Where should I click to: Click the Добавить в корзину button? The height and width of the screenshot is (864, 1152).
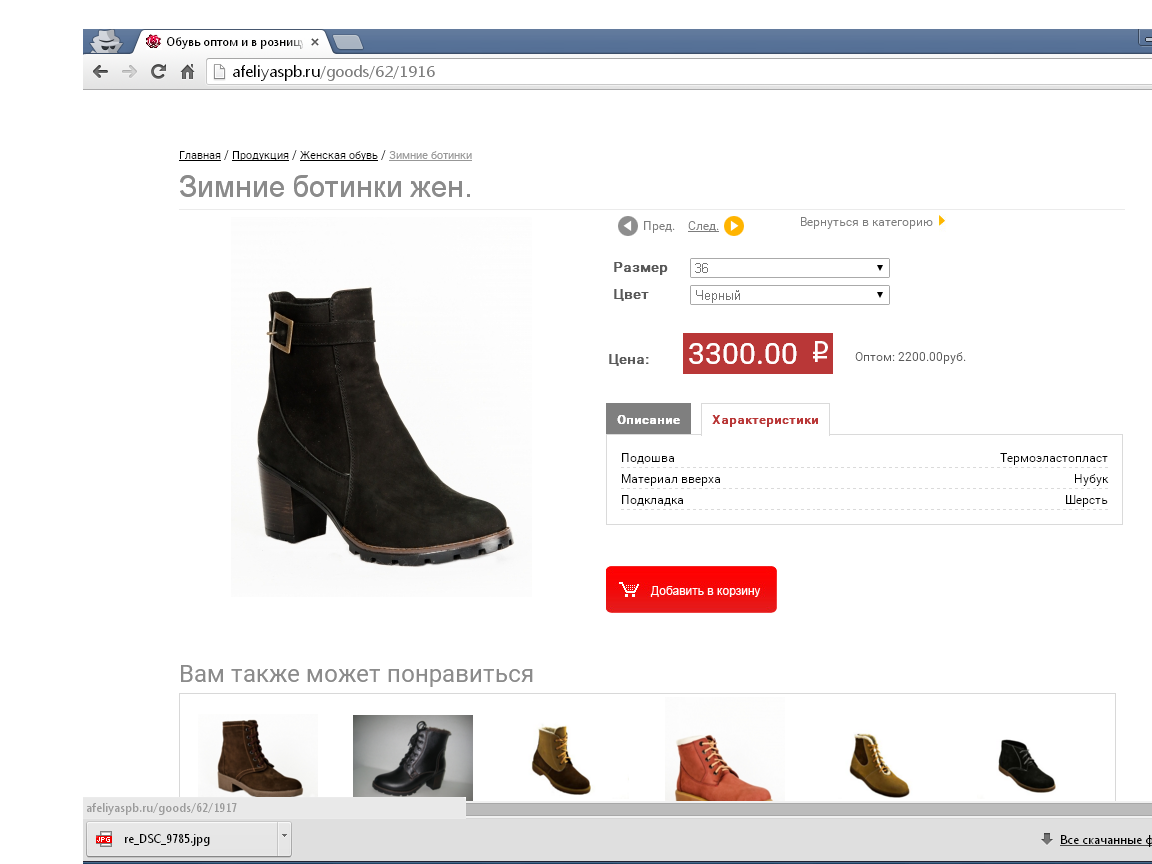coord(691,589)
